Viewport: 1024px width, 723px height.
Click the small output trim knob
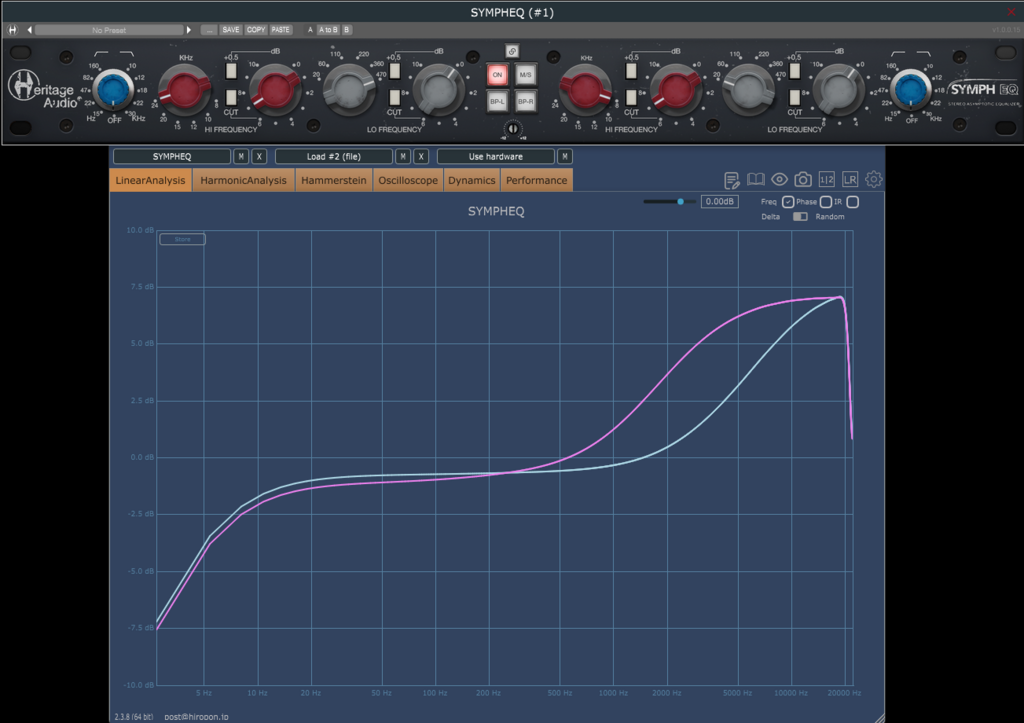click(x=513, y=129)
